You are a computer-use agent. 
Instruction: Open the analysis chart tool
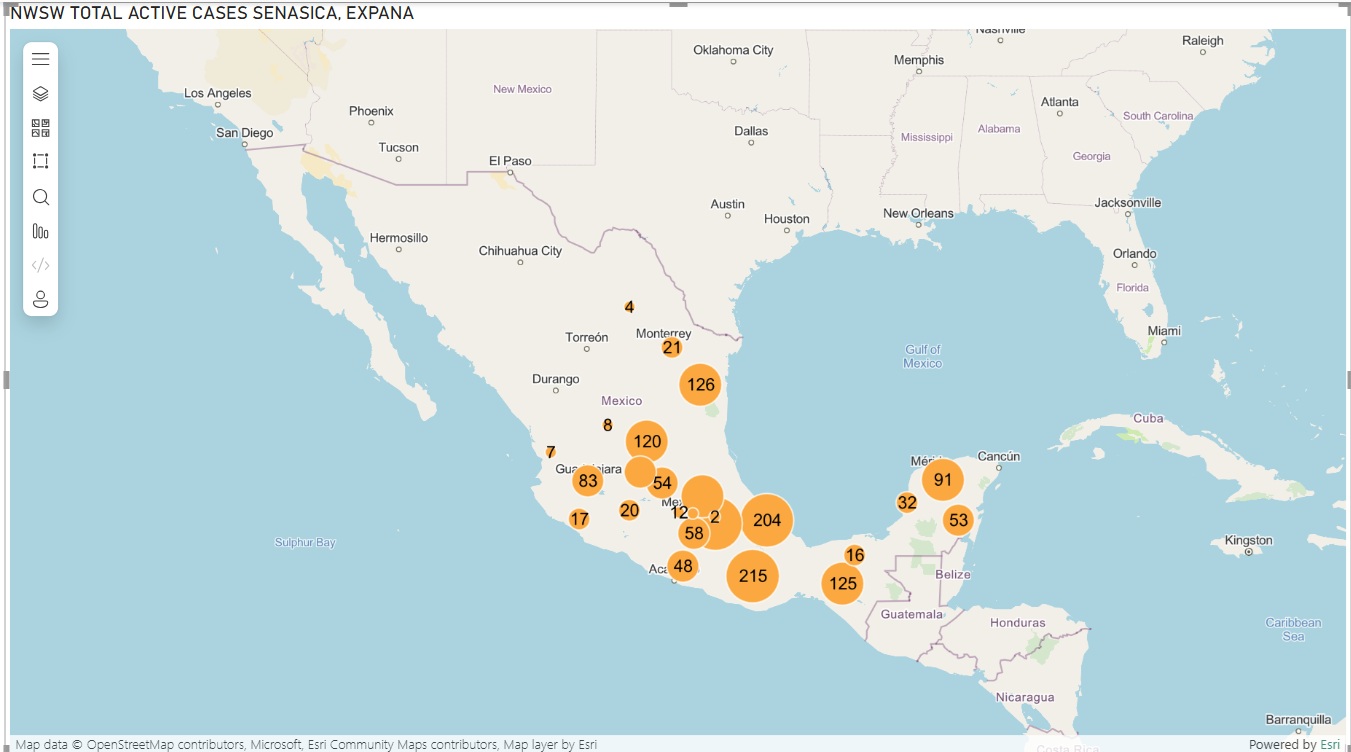(41, 231)
